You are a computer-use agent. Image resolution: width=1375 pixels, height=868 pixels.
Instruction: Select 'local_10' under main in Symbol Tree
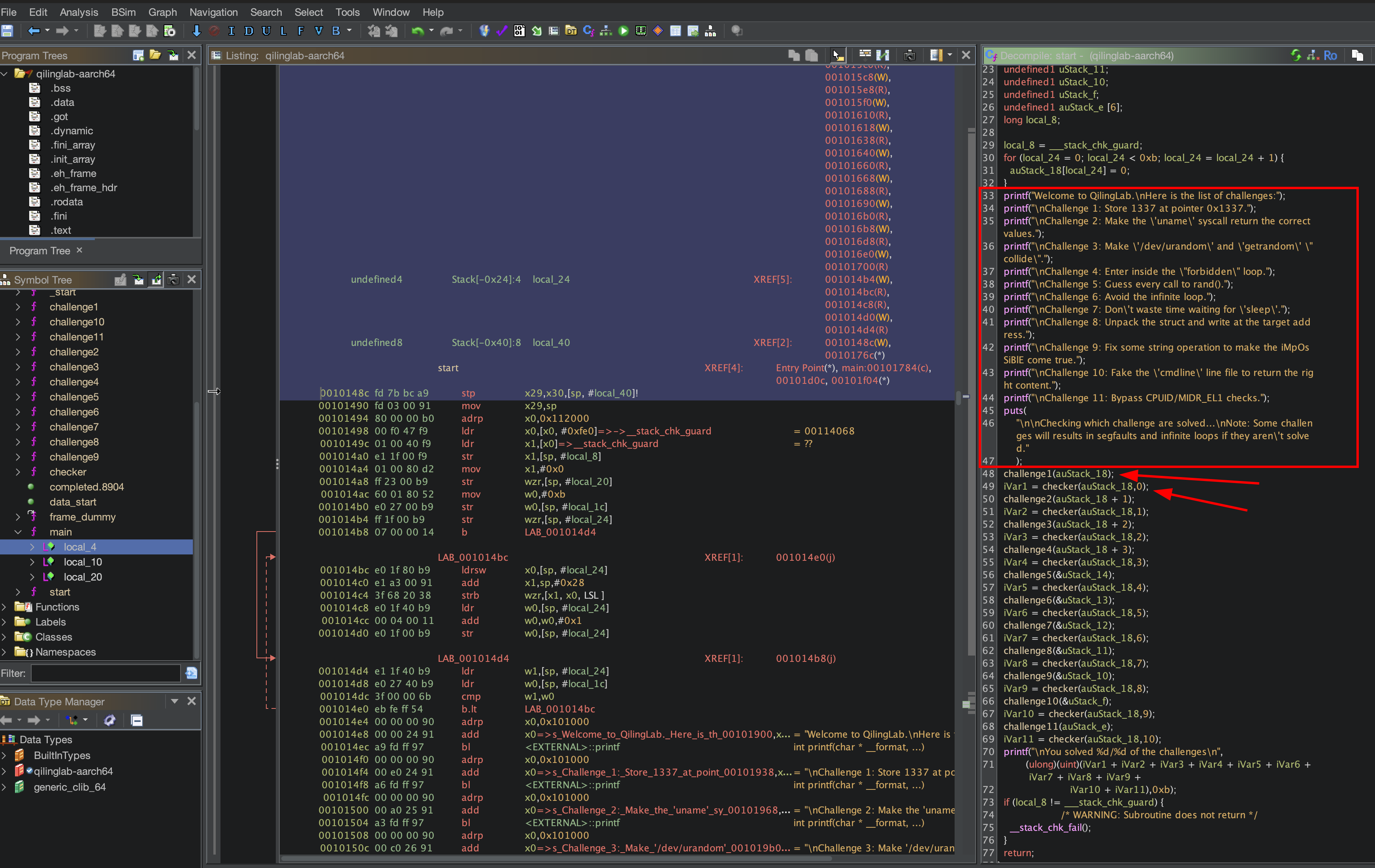[x=83, y=562]
